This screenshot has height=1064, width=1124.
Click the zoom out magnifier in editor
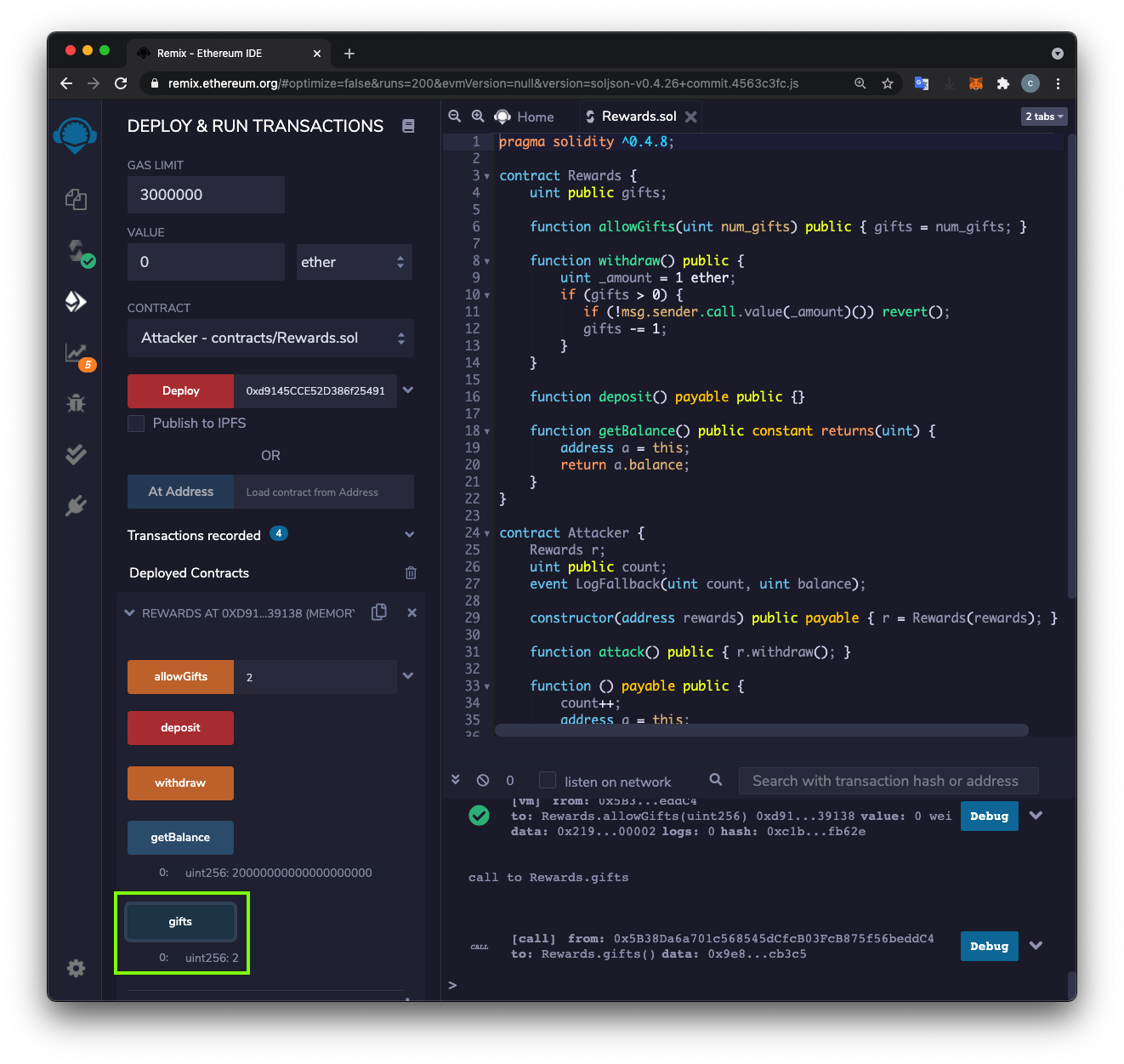coord(455,117)
